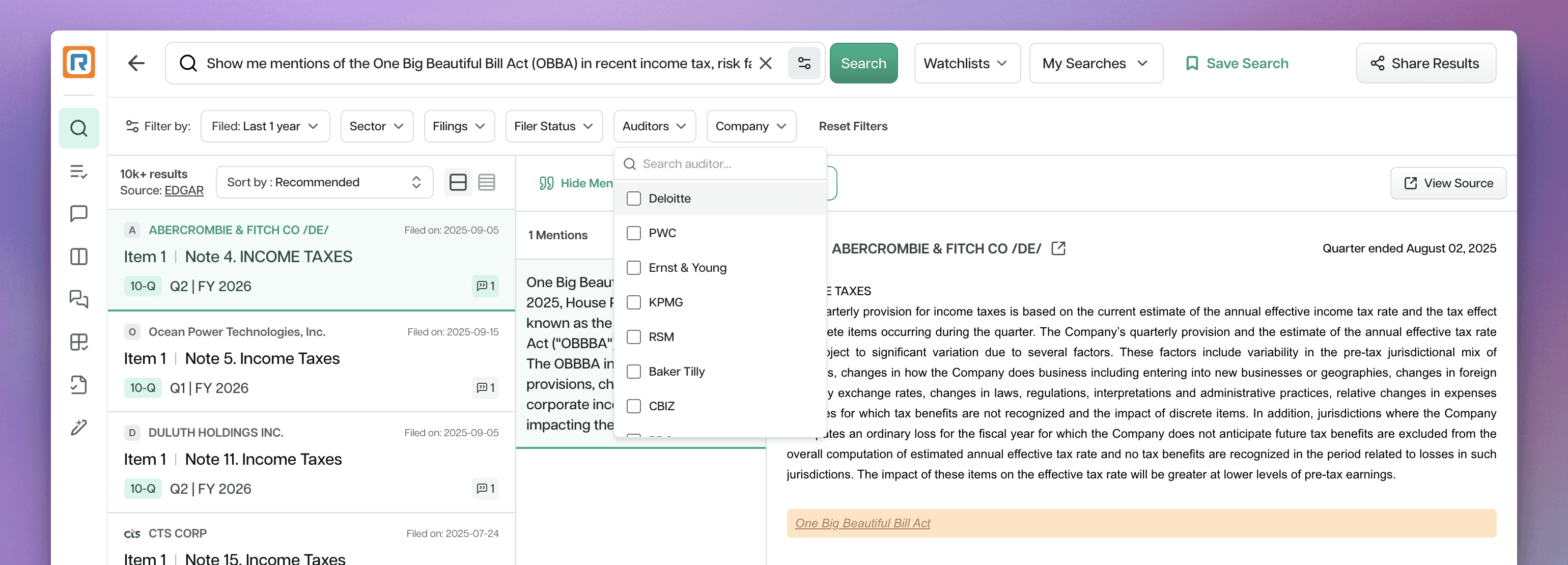Open the search filter settings icon
The width and height of the screenshot is (1568, 565).
coord(803,63)
